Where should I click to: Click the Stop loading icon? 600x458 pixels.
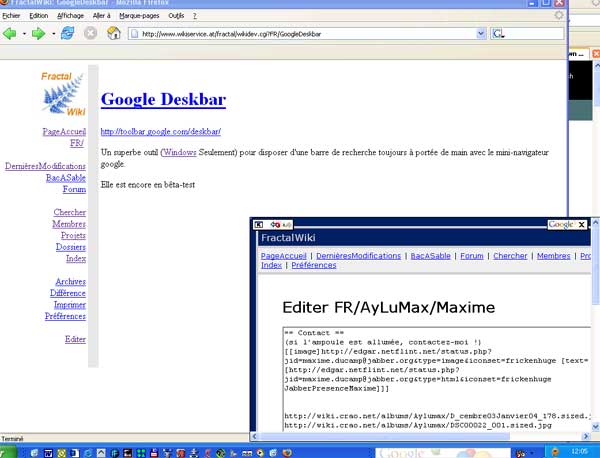pos(90,34)
